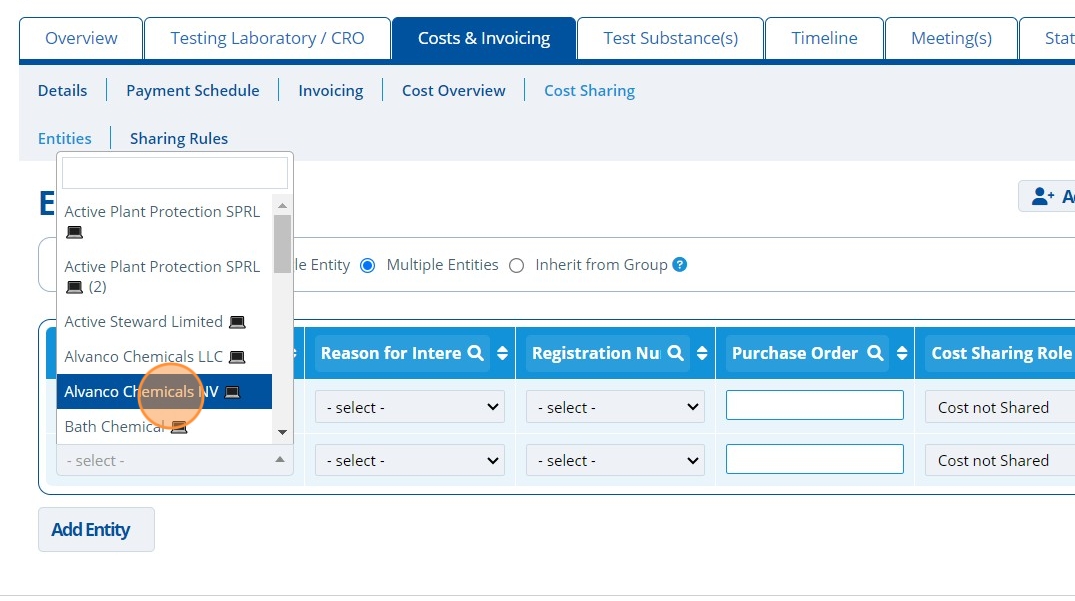Image resolution: width=1075 pixels, height=601 pixels.
Task: Go to Payment Schedule sub-tab
Action: (x=193, y=90)
